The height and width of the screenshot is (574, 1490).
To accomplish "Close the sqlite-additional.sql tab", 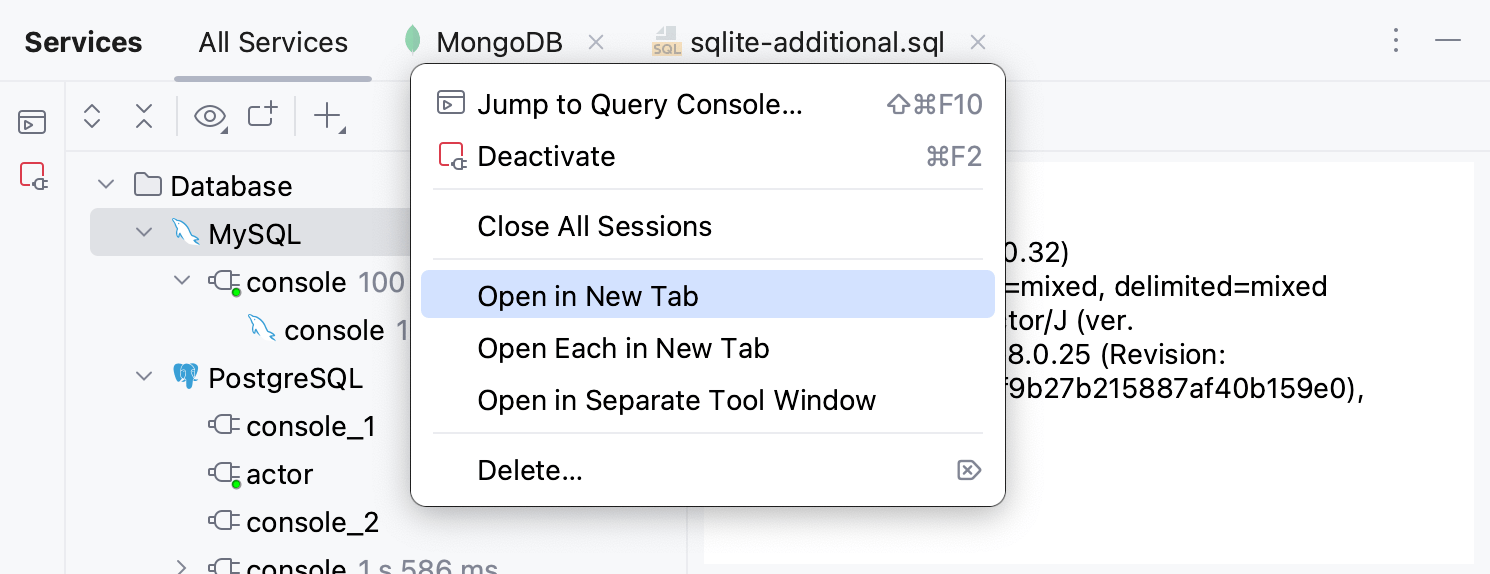I will point(978,42).
